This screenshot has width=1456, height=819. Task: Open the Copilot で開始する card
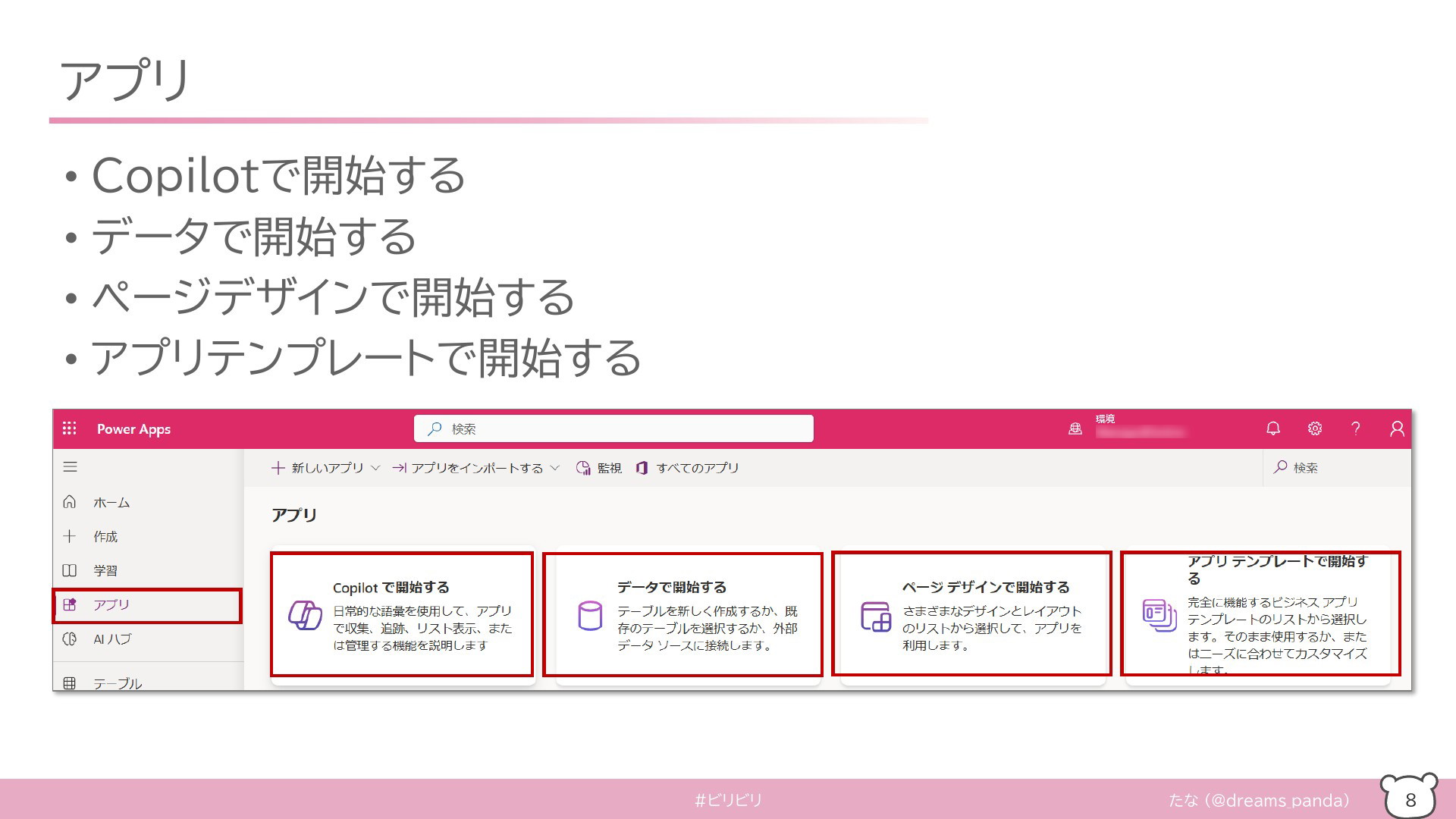(402, 614)
